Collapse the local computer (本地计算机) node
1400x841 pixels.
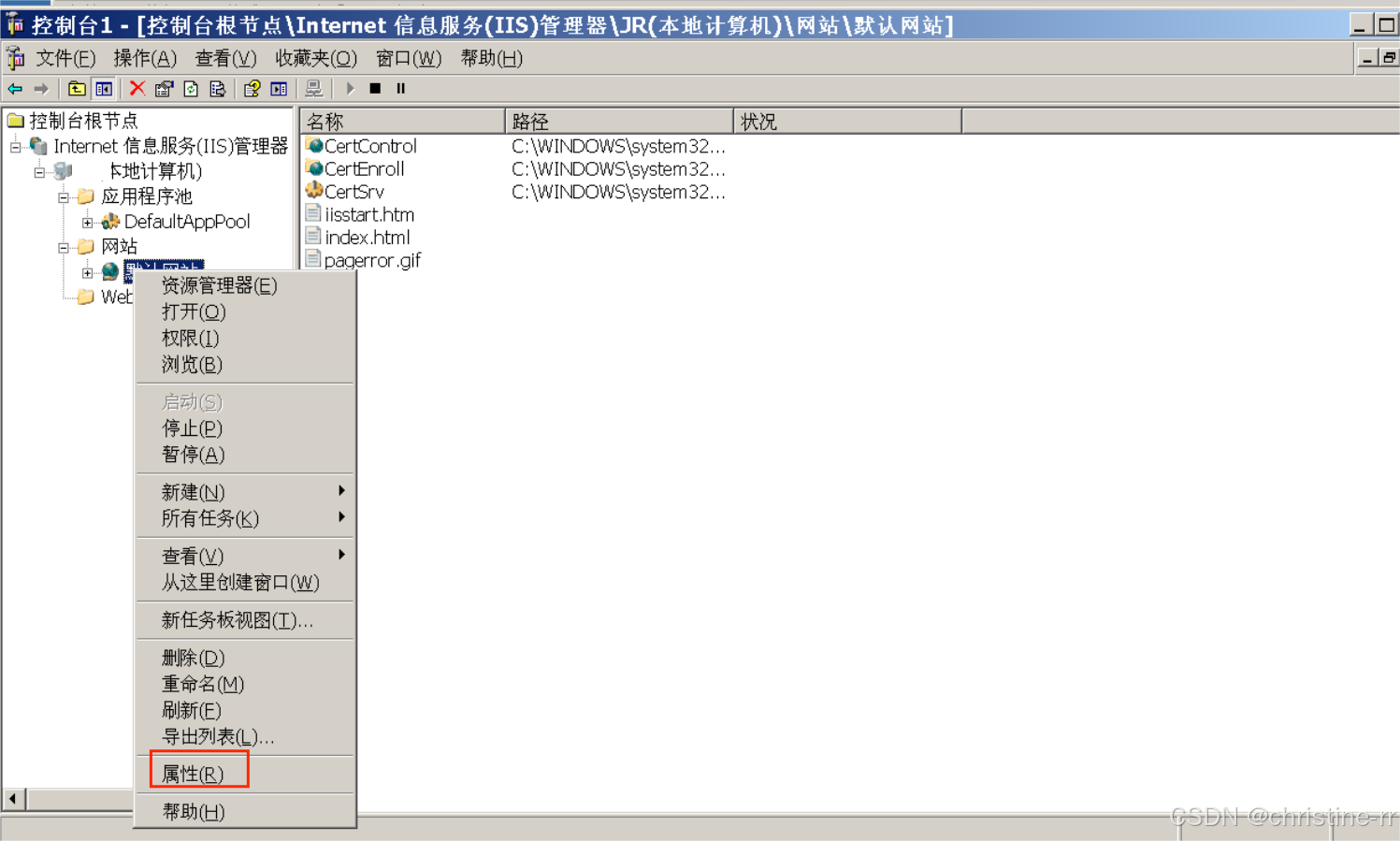(x=39, y=172)
